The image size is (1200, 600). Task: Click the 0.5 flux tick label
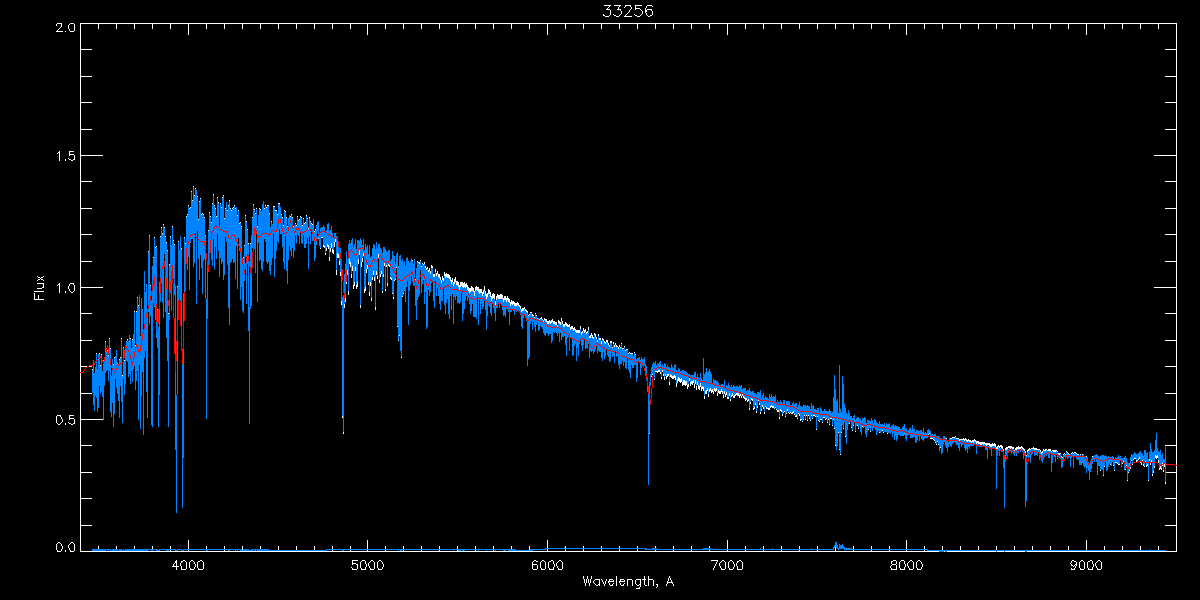[x=66, y=419]
